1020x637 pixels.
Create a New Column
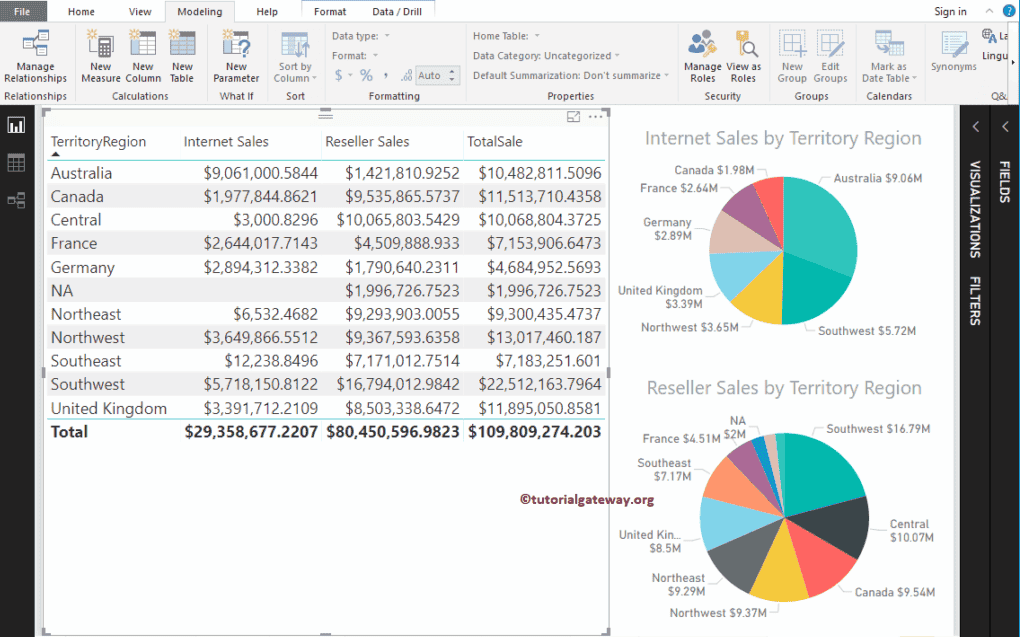(142, 55)
